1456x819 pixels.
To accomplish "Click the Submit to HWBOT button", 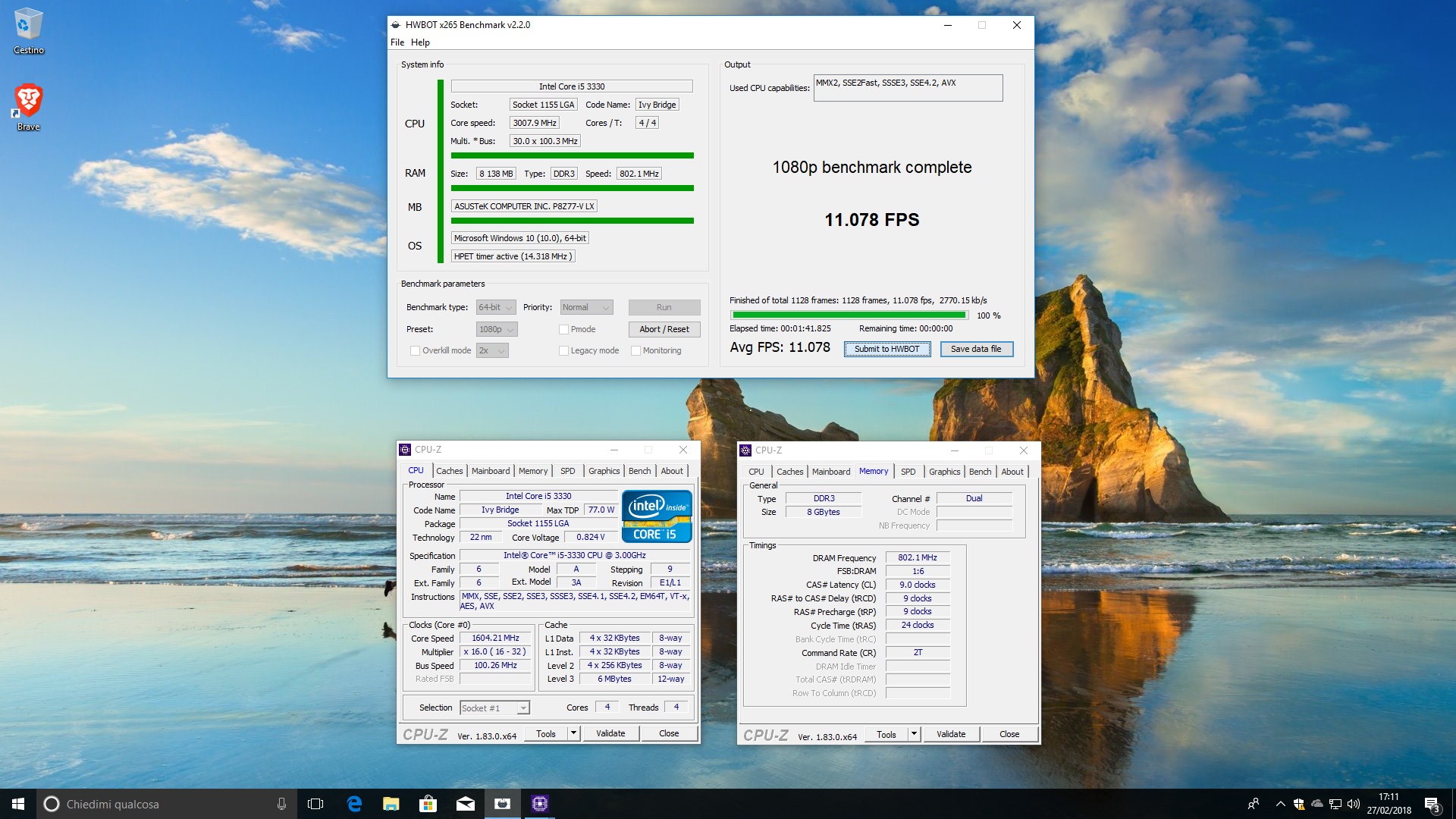I will 887,349.
